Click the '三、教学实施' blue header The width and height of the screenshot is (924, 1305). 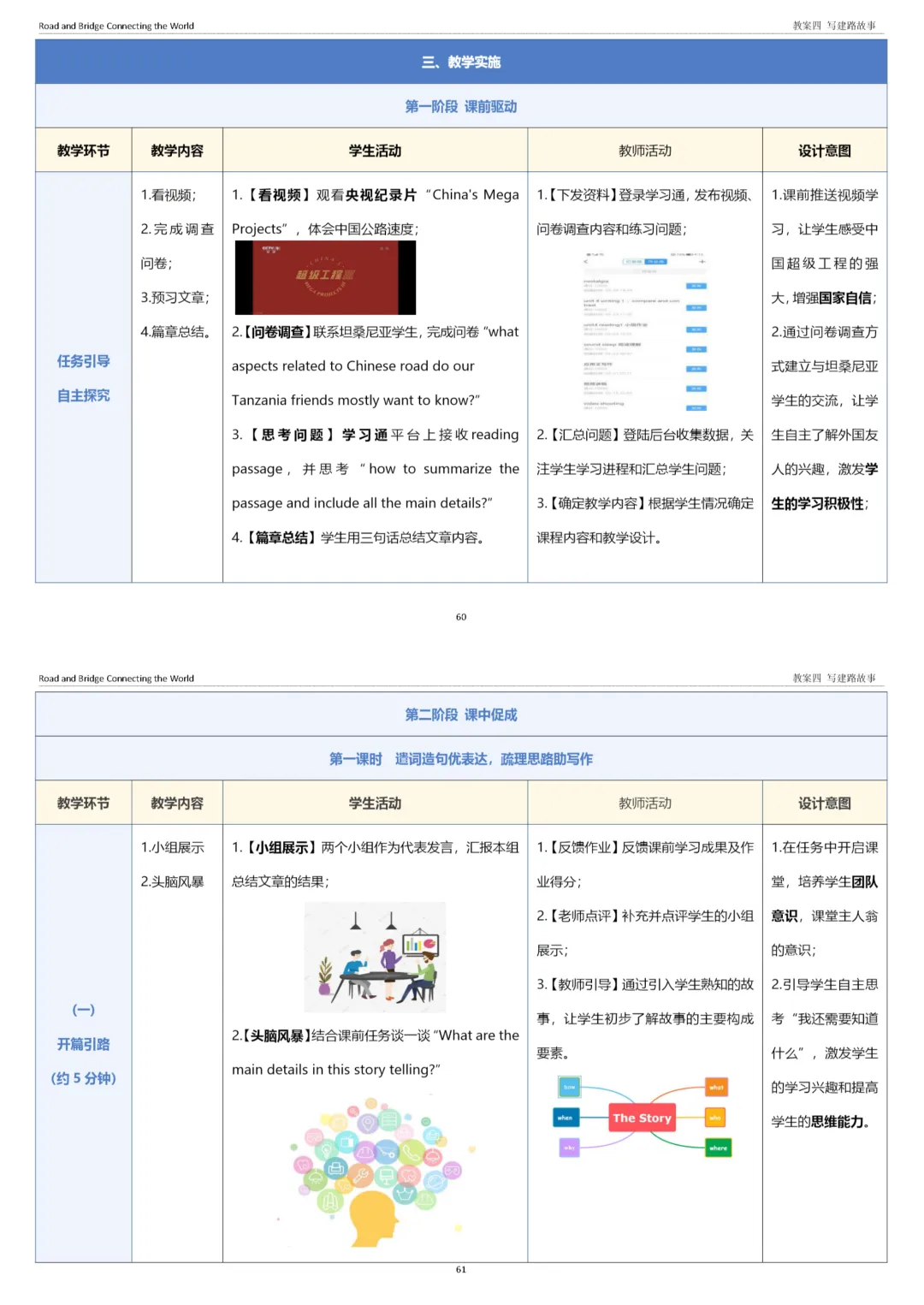461,62
